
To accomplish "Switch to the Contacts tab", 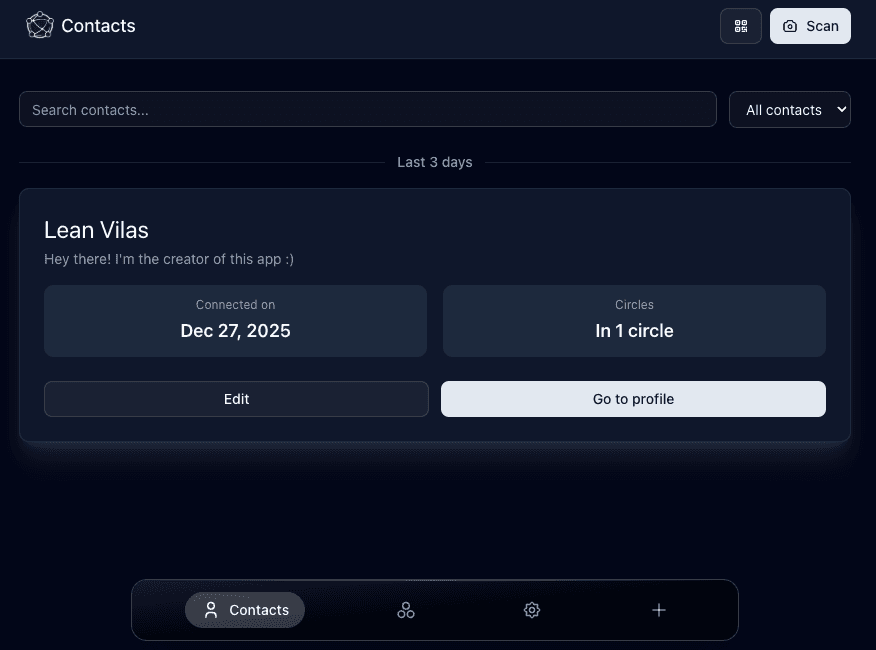I will pos(244,610).
